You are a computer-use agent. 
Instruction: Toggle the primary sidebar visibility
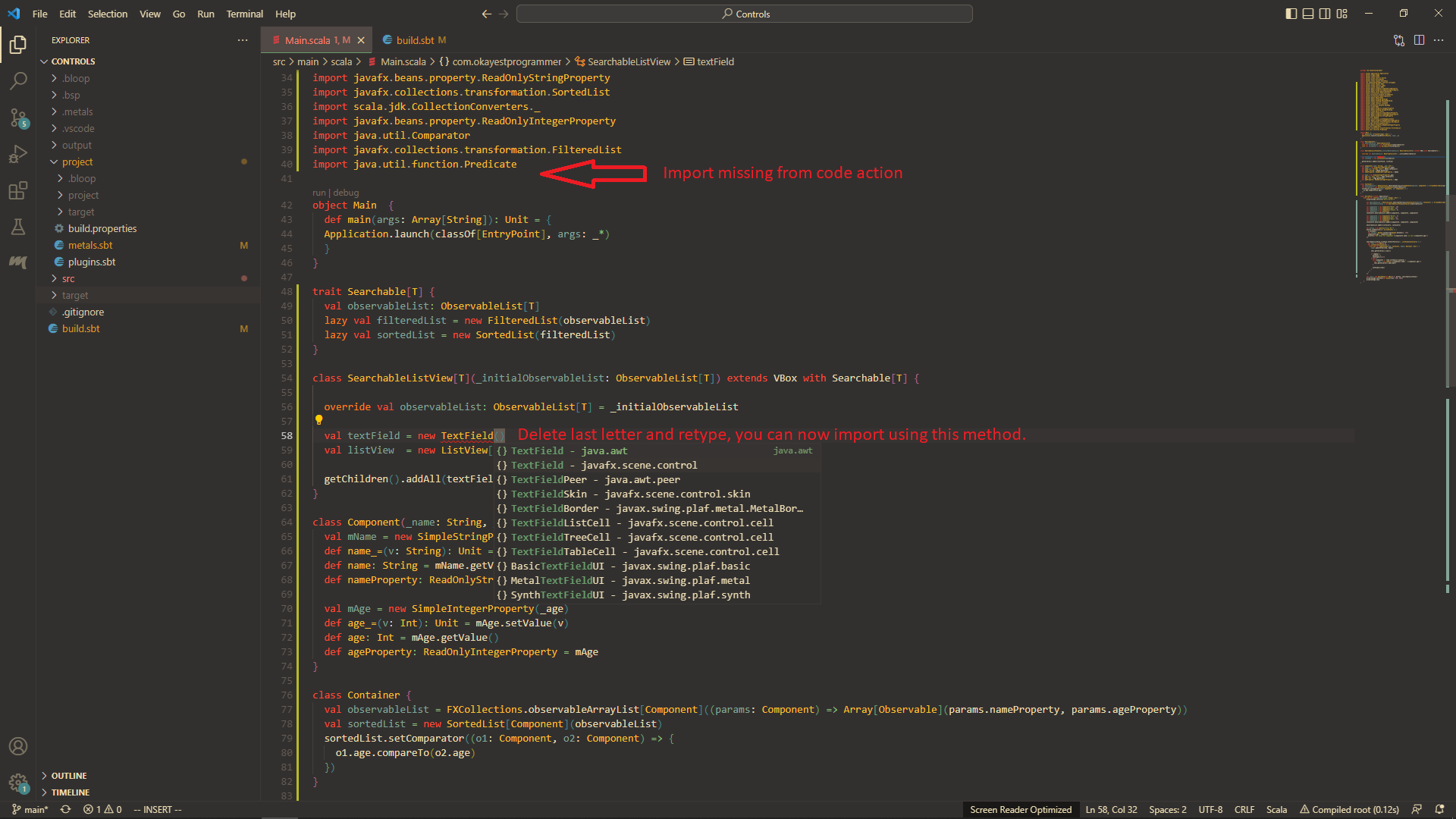click(x=1290, y=14)
